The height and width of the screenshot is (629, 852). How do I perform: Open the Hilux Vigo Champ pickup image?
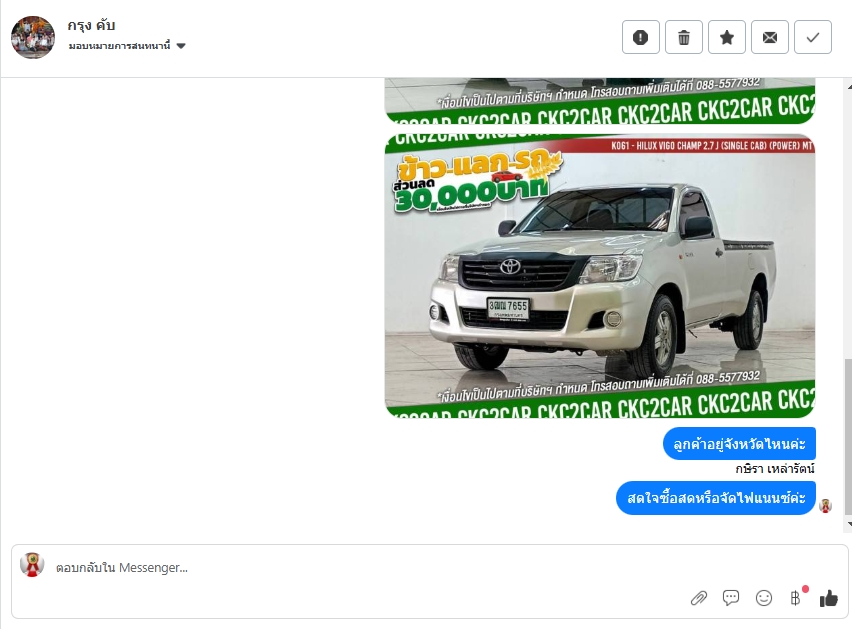tap(600, 276)
